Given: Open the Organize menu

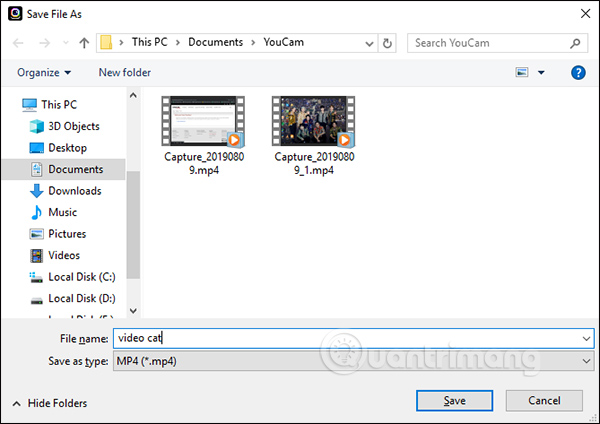Looking at the screenshot, I should tap(44, 72).
